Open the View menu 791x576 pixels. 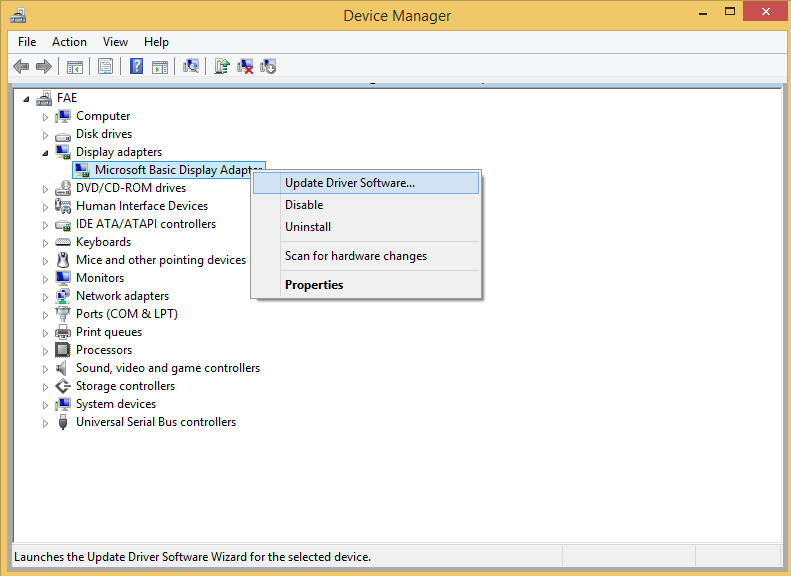pyautogui.click(x=115, y=42)
